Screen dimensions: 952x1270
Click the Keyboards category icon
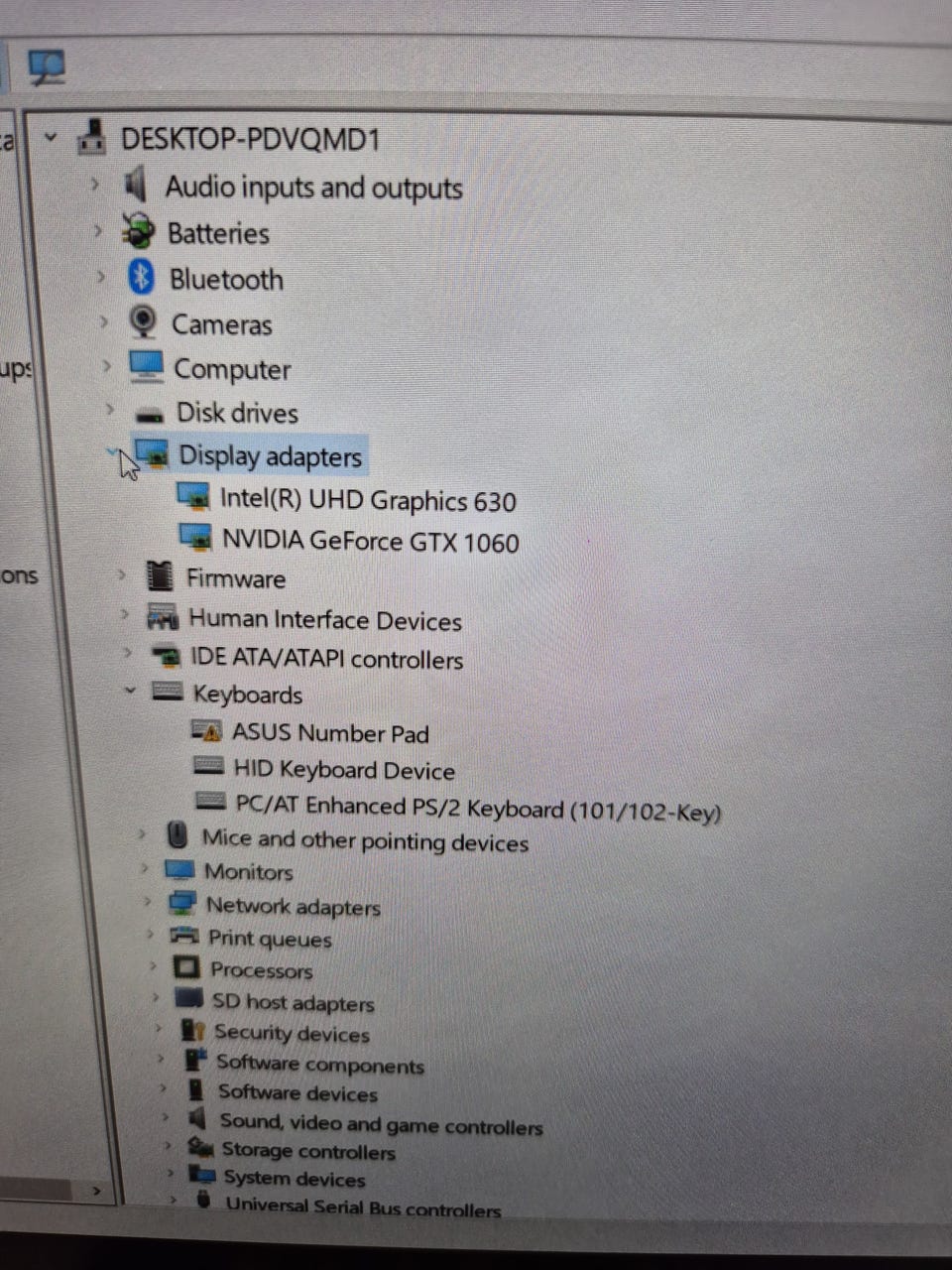168,692
